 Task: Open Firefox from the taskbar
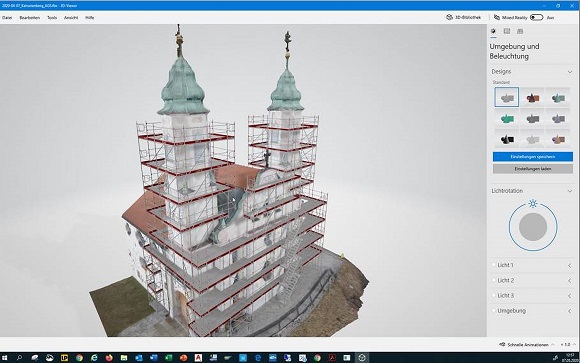point(109,358)
